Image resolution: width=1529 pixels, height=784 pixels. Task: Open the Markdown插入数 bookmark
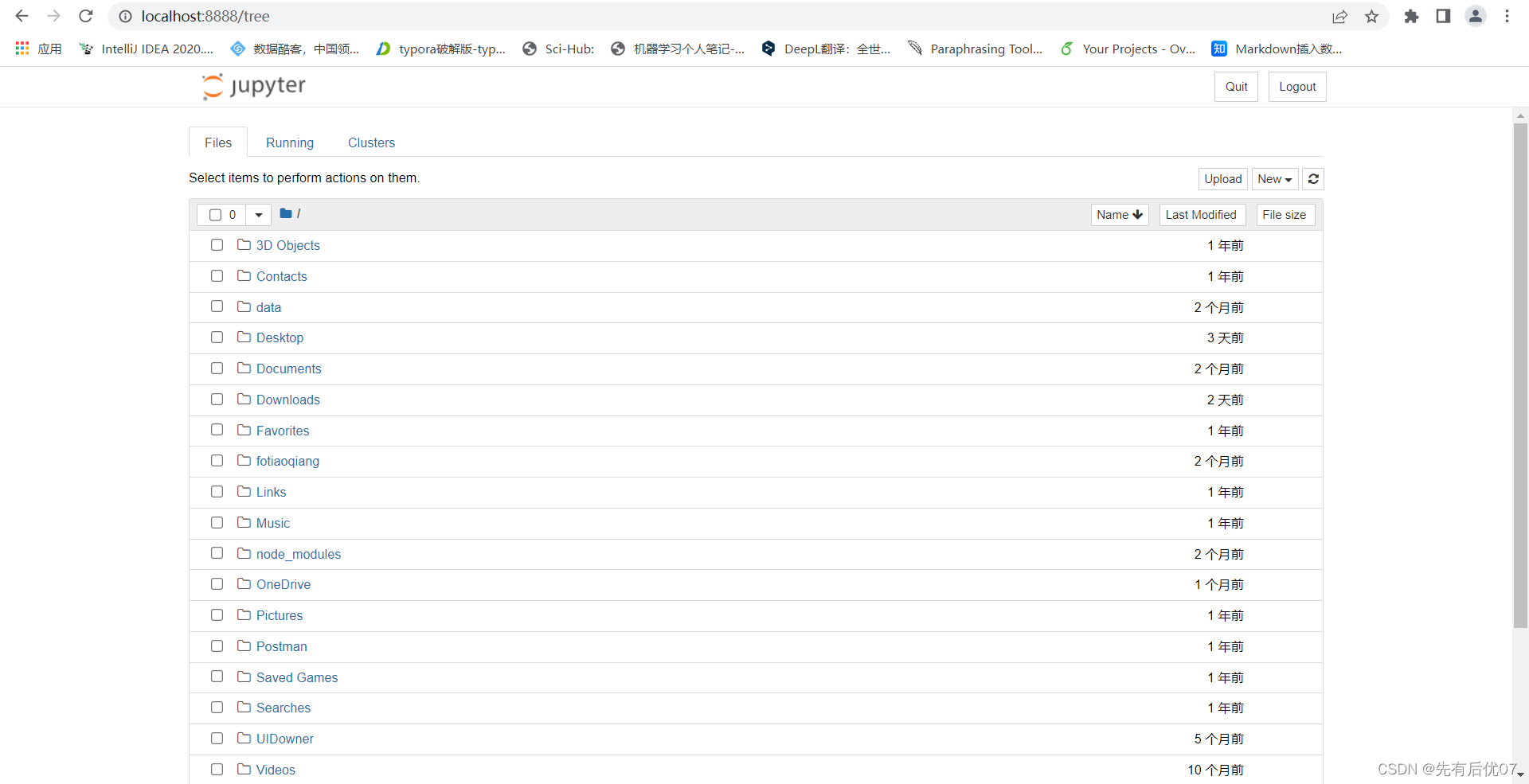1277,49
